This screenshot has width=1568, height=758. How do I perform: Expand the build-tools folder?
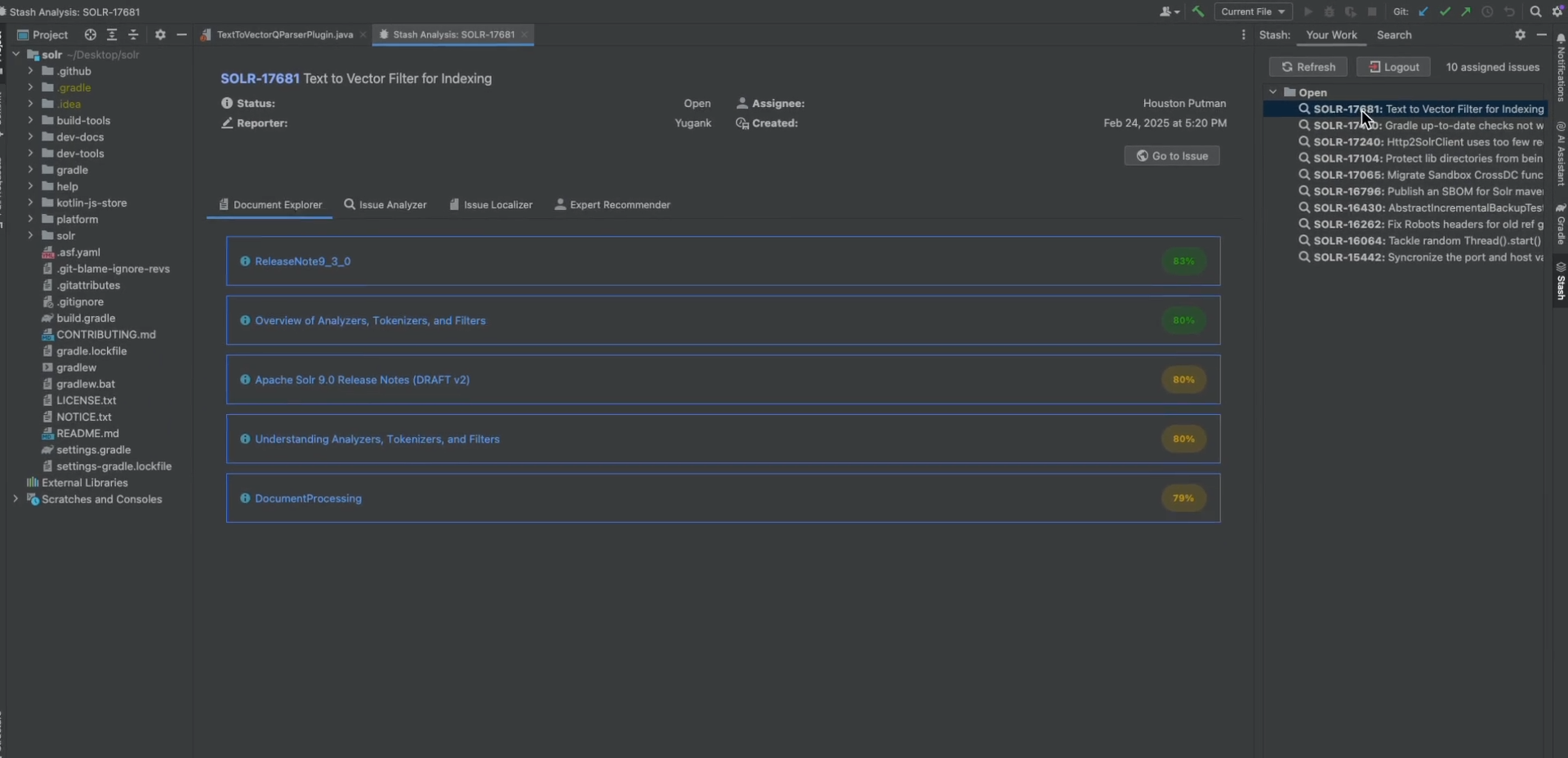(x=30, y=120)
